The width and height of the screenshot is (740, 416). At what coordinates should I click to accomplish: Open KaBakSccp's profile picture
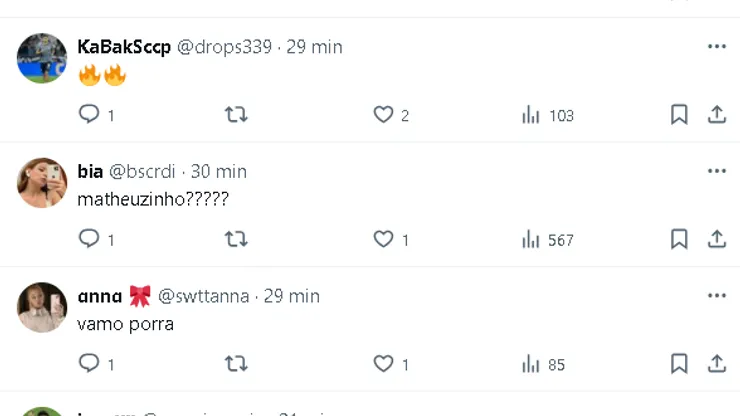(x=42, y=58)
